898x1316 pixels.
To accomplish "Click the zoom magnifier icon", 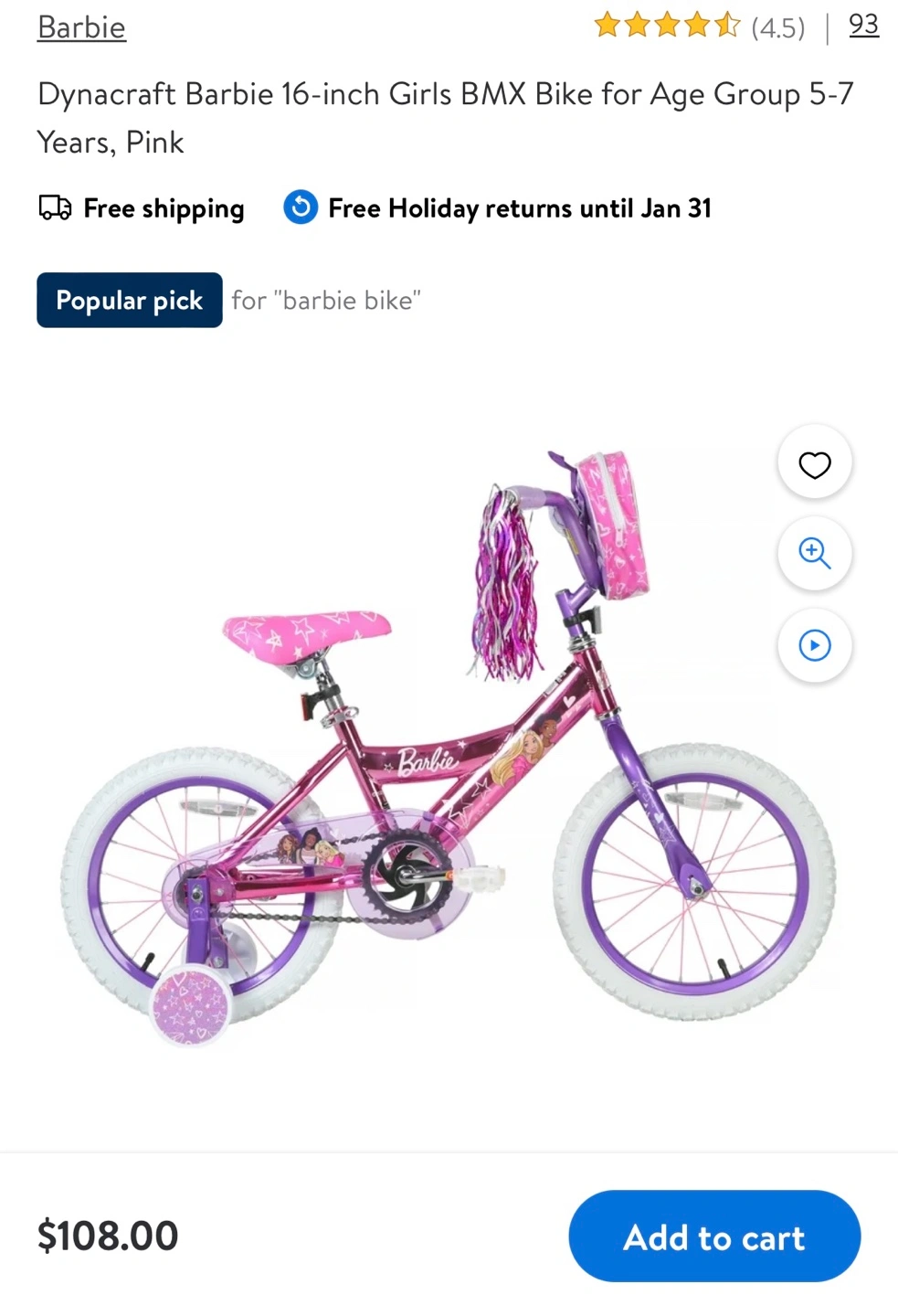I will coord(814,553).
